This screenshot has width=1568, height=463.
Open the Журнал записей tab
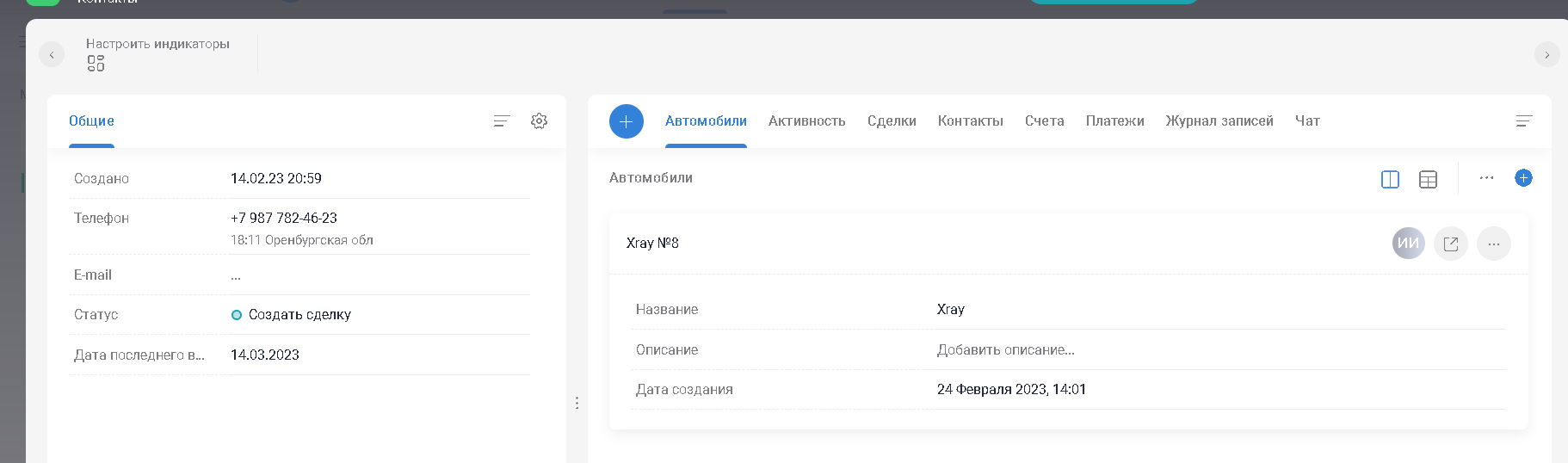click(x=1219, y=121)
